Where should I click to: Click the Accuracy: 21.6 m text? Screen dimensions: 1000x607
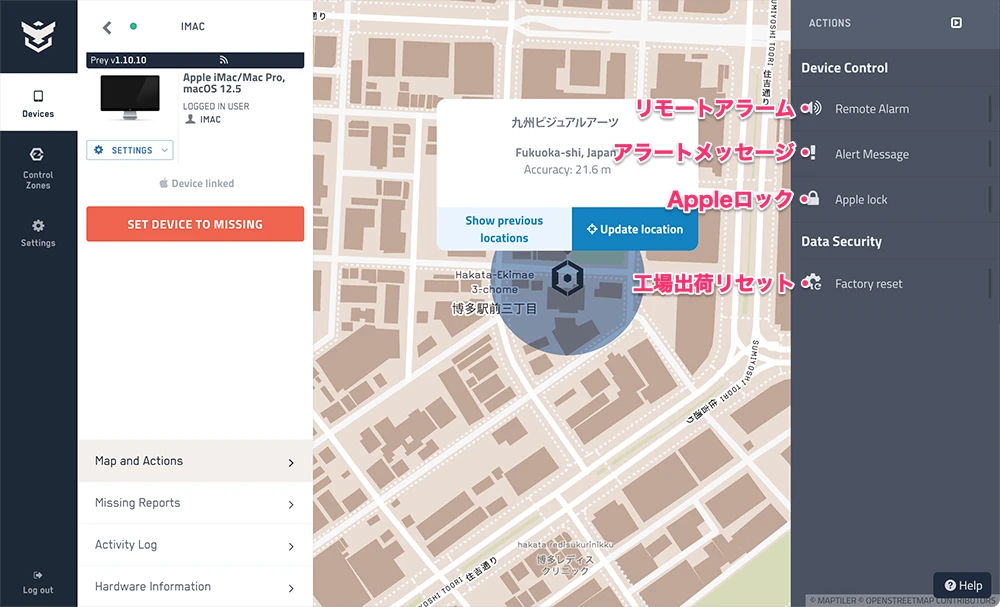click(567, 170)
